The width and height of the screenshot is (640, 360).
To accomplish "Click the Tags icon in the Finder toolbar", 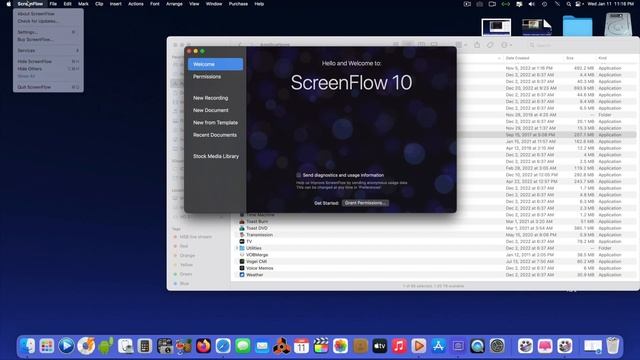I will click(490, 45).
